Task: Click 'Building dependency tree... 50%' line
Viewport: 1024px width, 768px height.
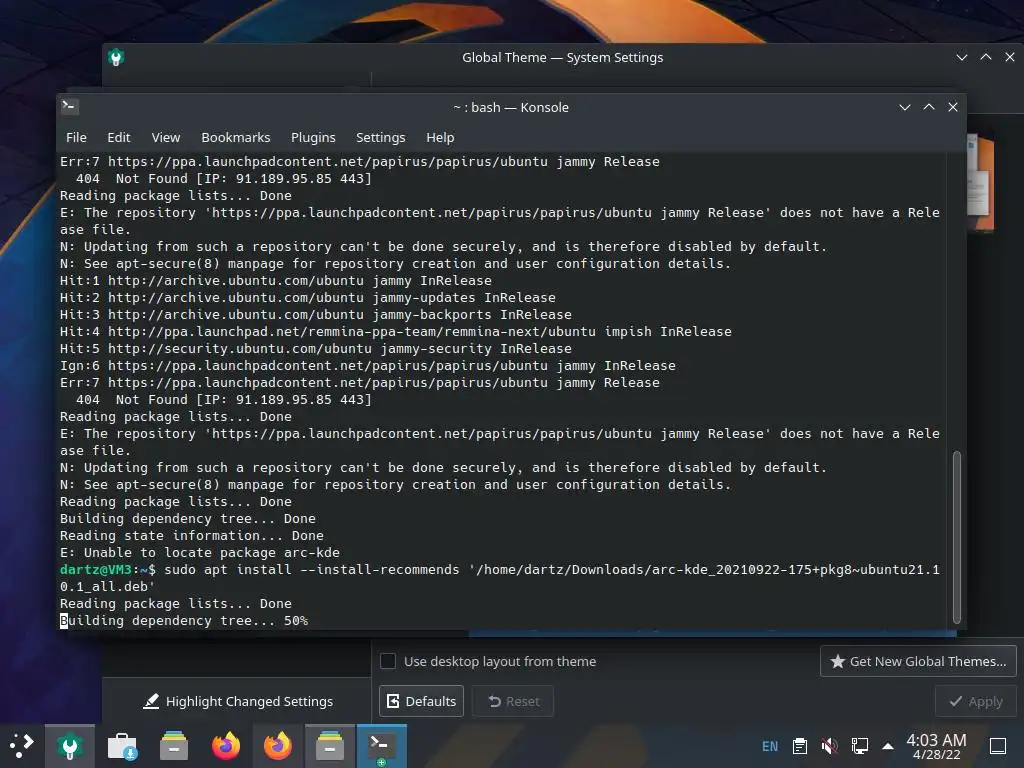Action: pos(184,620)
